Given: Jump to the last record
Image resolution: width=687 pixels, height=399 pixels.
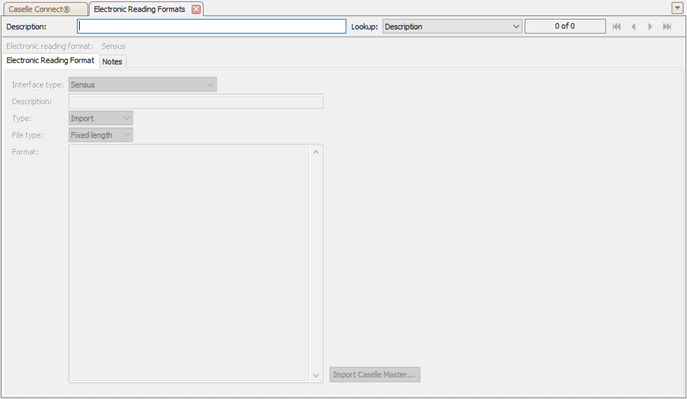Looking at the screenshot, I should 667,27.
